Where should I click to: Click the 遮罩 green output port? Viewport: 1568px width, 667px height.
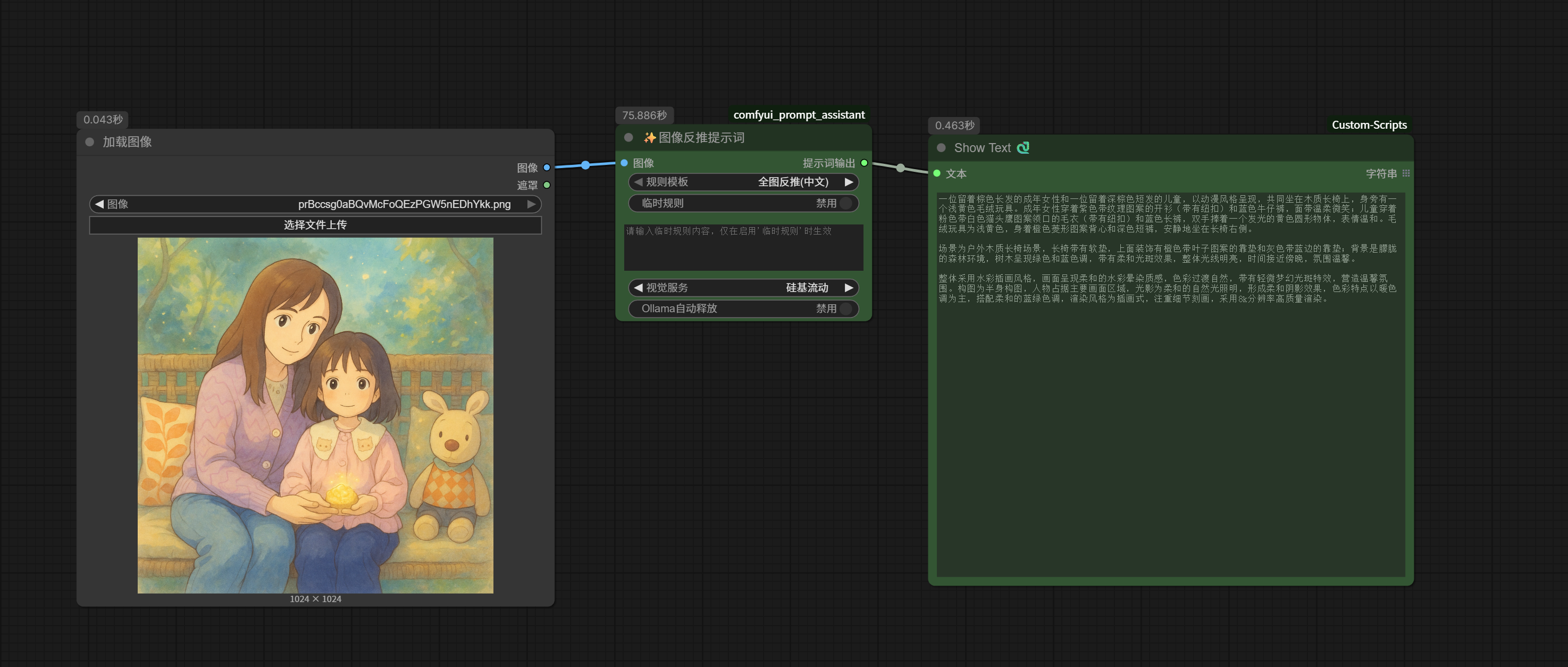547,185
